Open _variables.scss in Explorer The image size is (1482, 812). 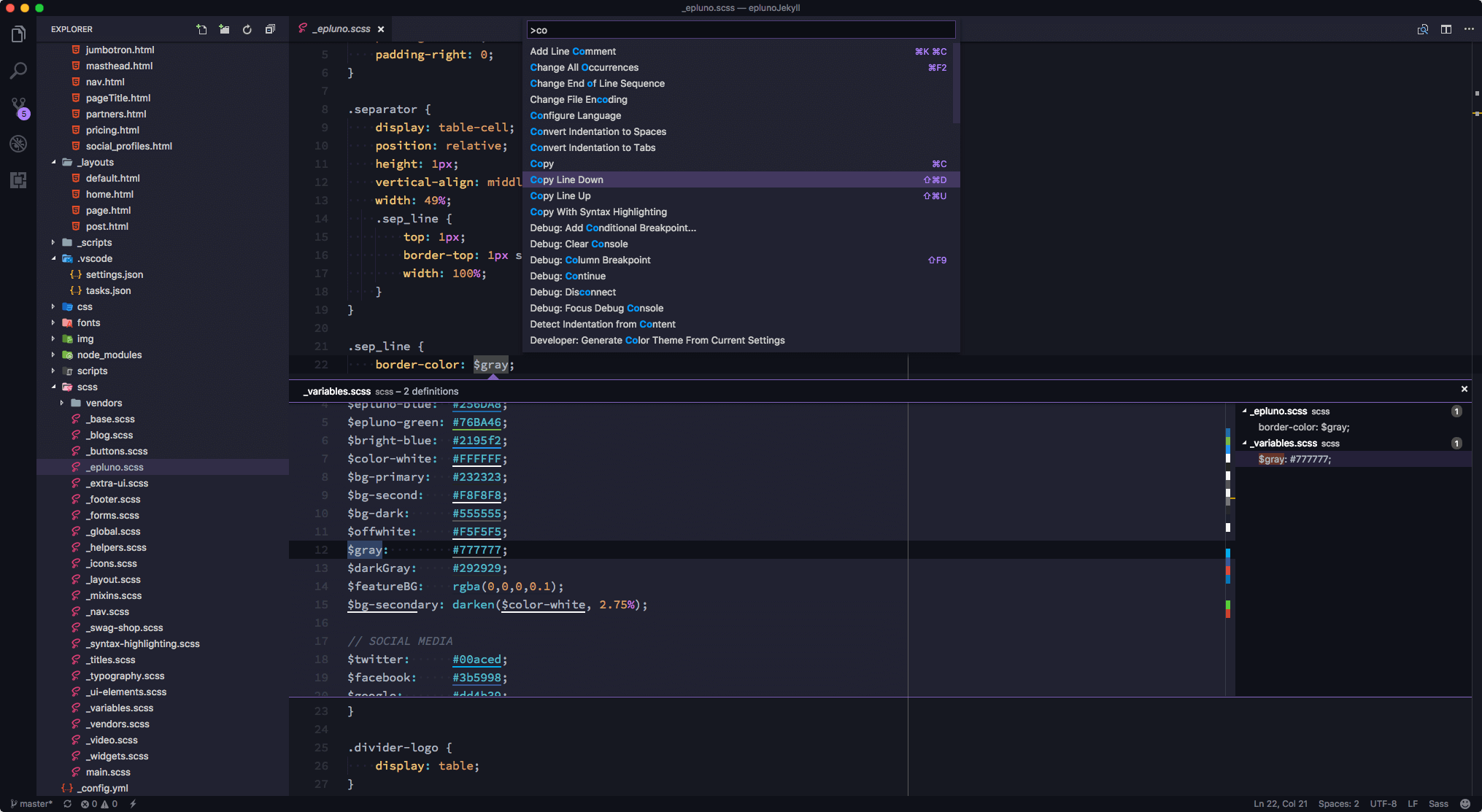pos(120,708)
